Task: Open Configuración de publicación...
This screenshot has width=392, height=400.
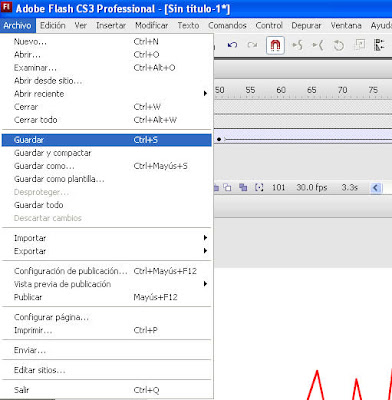Action: (107, 271)
